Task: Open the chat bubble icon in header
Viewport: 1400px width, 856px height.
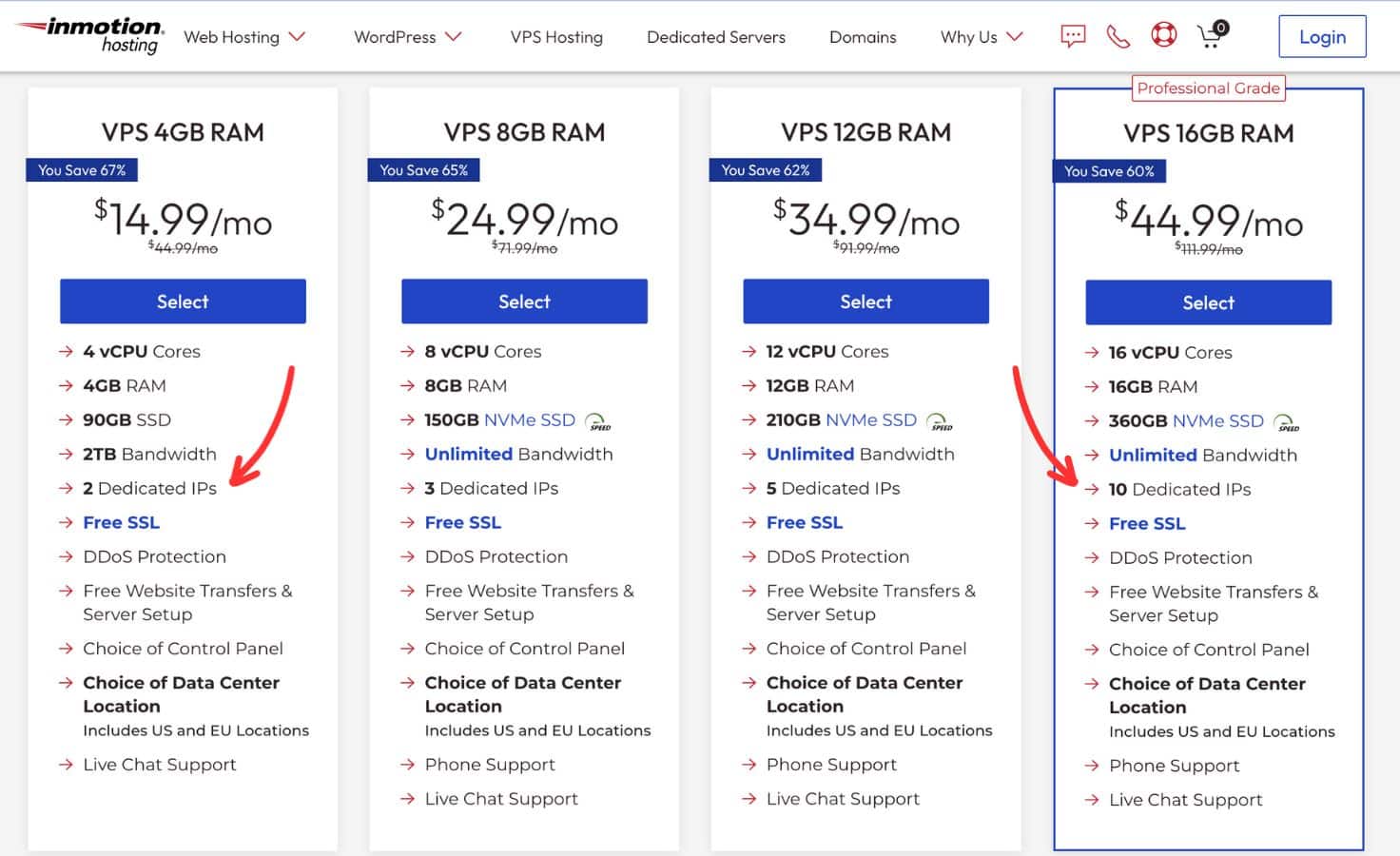Action: point(1072,35)
